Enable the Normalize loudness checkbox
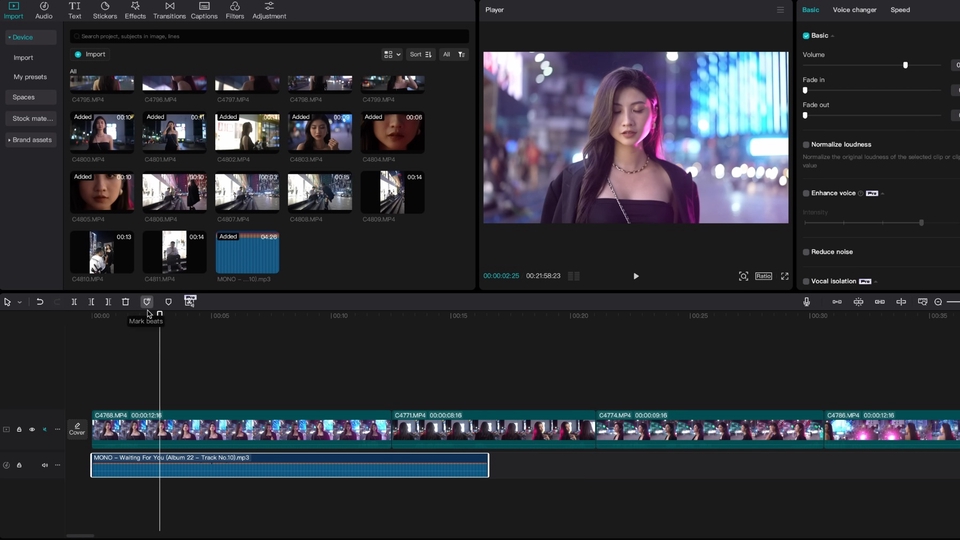Viewport: 960px width, 540px height. click(x=806, y=145)
